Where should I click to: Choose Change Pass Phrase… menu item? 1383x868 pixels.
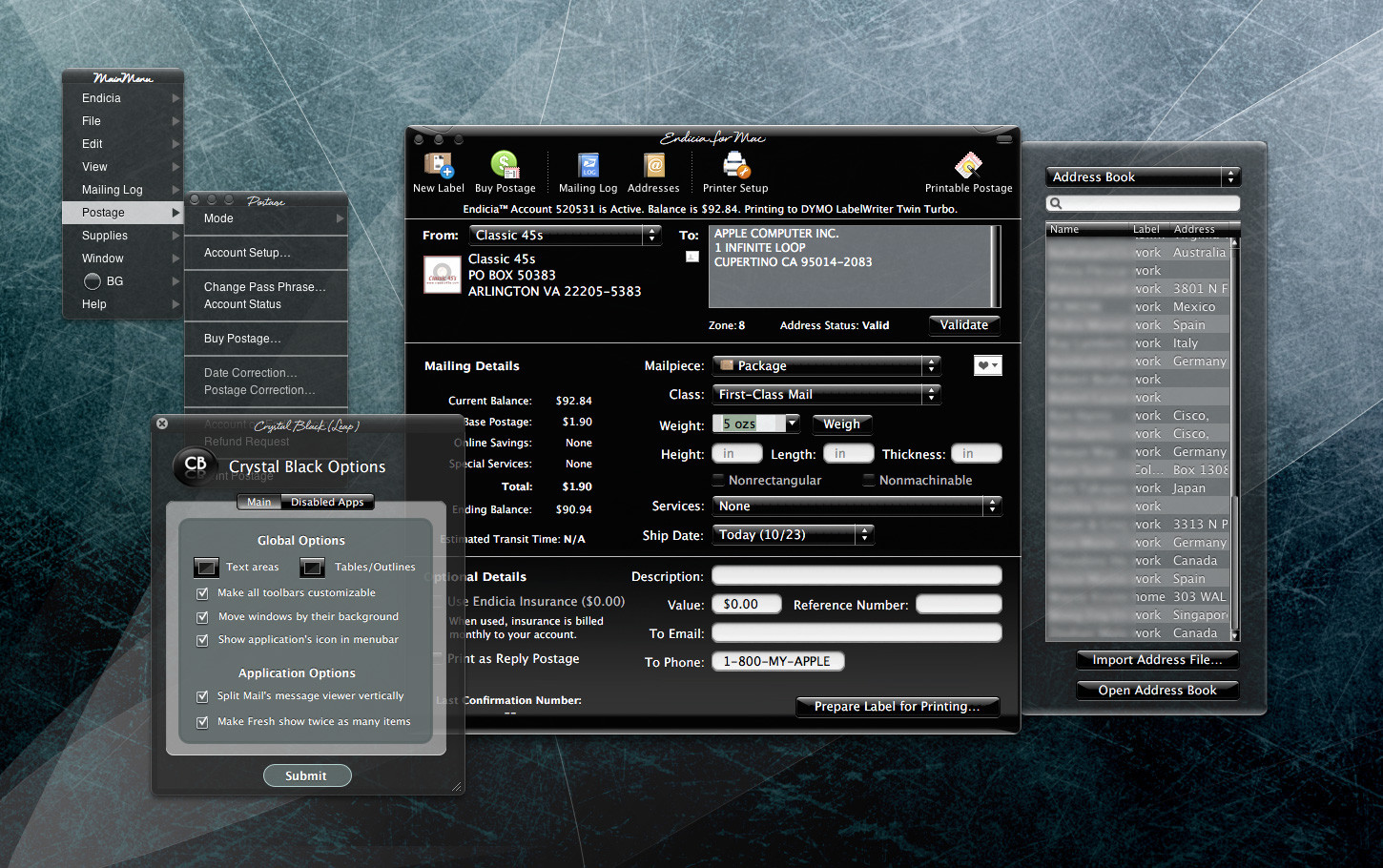(266, 287)
